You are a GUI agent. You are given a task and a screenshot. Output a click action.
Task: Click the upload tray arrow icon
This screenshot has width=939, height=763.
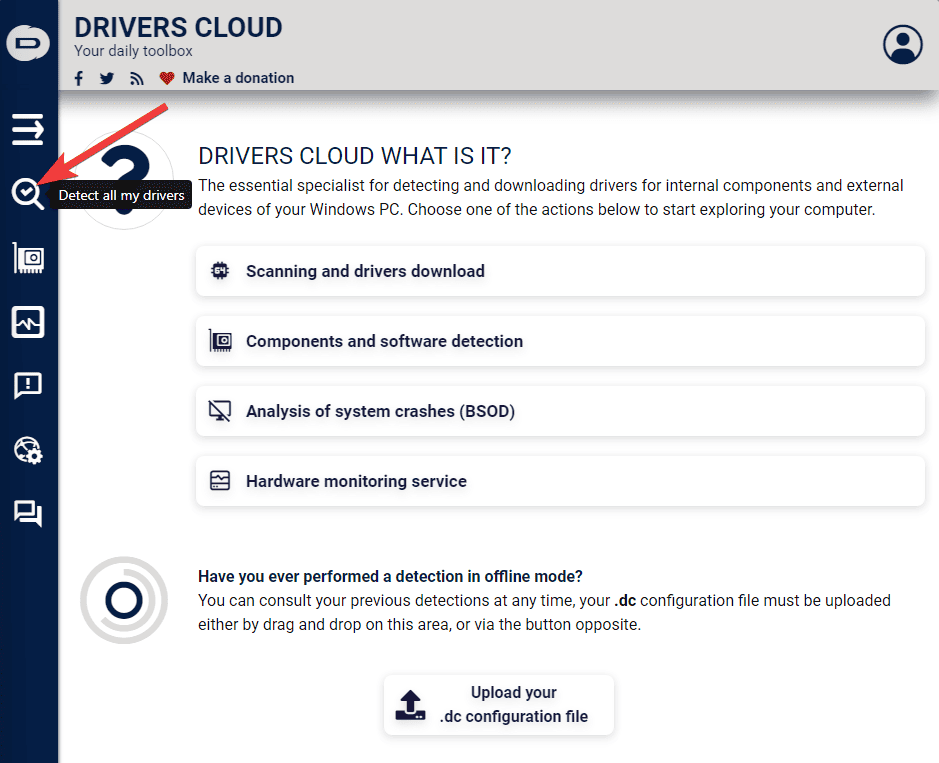pyautogui.click(x=410, y=705)
